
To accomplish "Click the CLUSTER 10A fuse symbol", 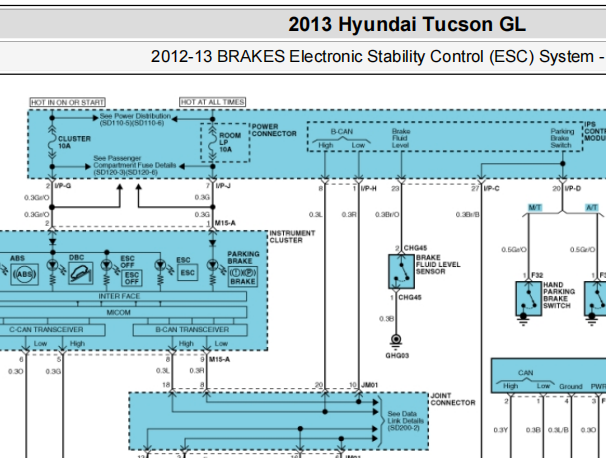I will 52,142.
